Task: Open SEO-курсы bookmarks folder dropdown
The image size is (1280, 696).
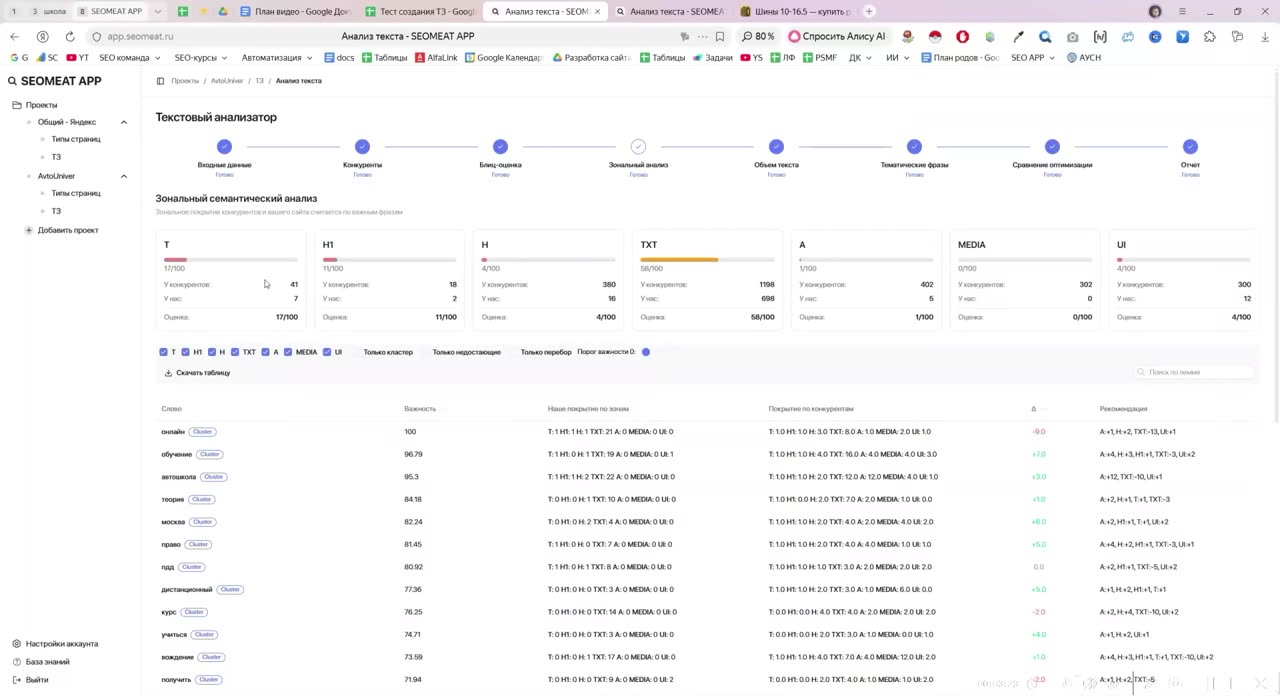Action: pos(201,58)
